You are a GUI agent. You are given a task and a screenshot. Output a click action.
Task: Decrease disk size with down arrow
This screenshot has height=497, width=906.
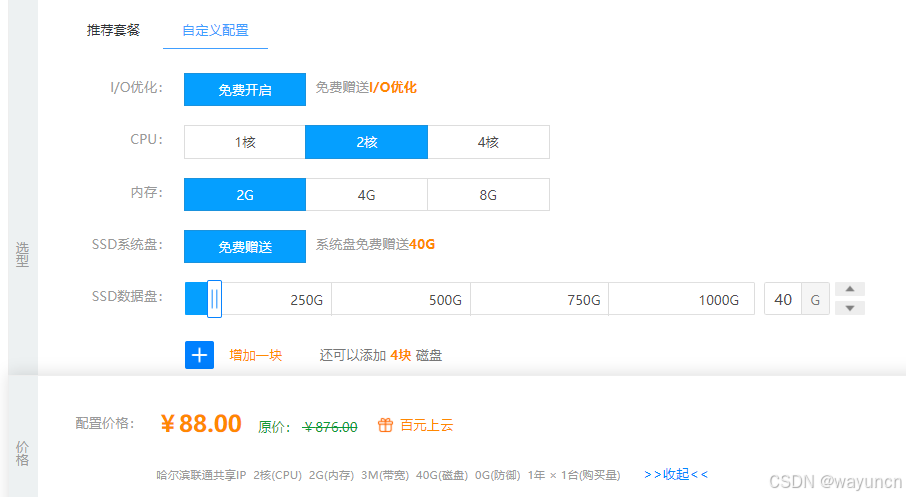tap(850, 308)
